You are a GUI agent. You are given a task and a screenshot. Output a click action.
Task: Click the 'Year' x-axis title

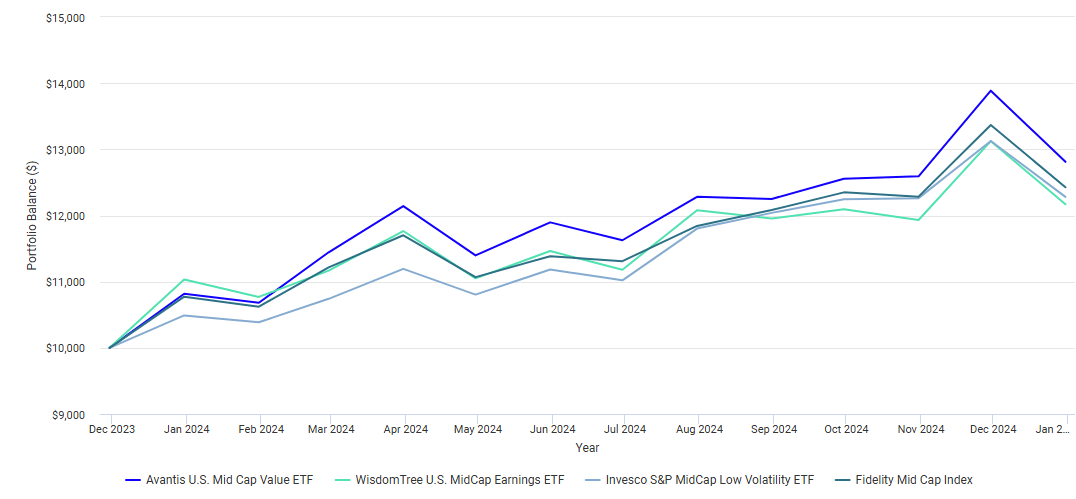click(x=587, y=448)
